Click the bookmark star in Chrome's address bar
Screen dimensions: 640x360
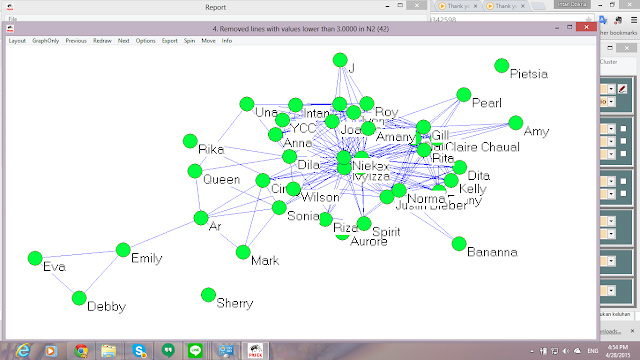(x=588, y=19)
